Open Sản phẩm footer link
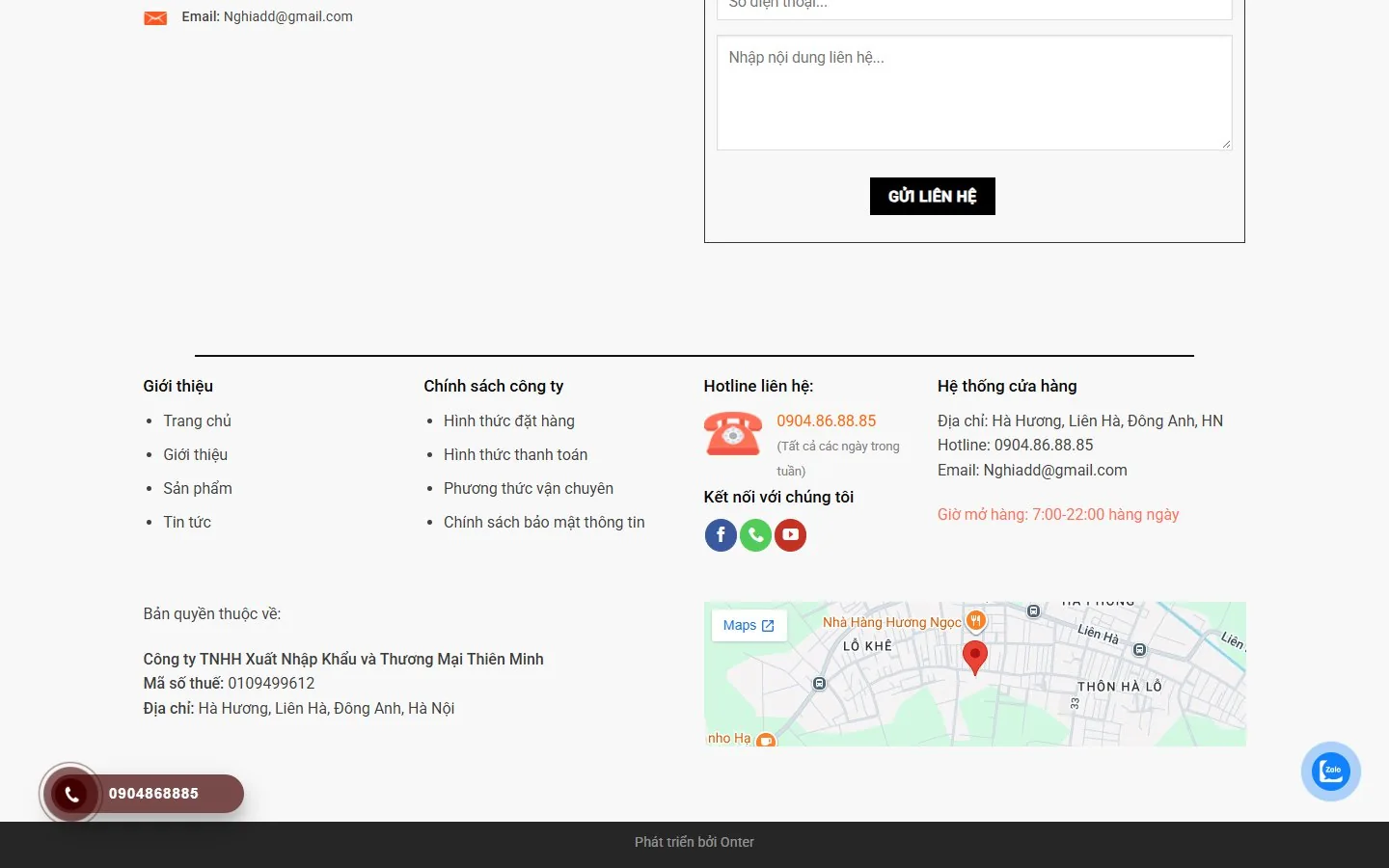 pos(198,488)
